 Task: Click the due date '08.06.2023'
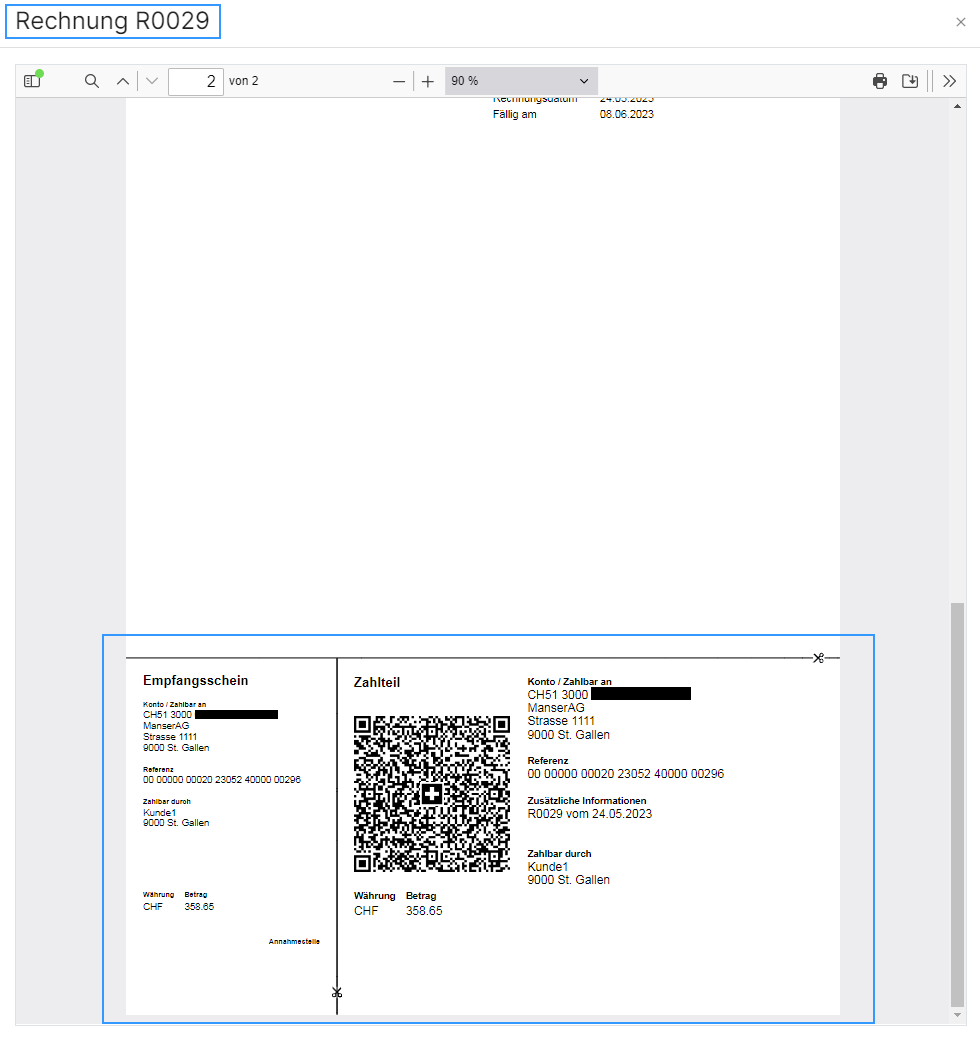coord(627,114)
